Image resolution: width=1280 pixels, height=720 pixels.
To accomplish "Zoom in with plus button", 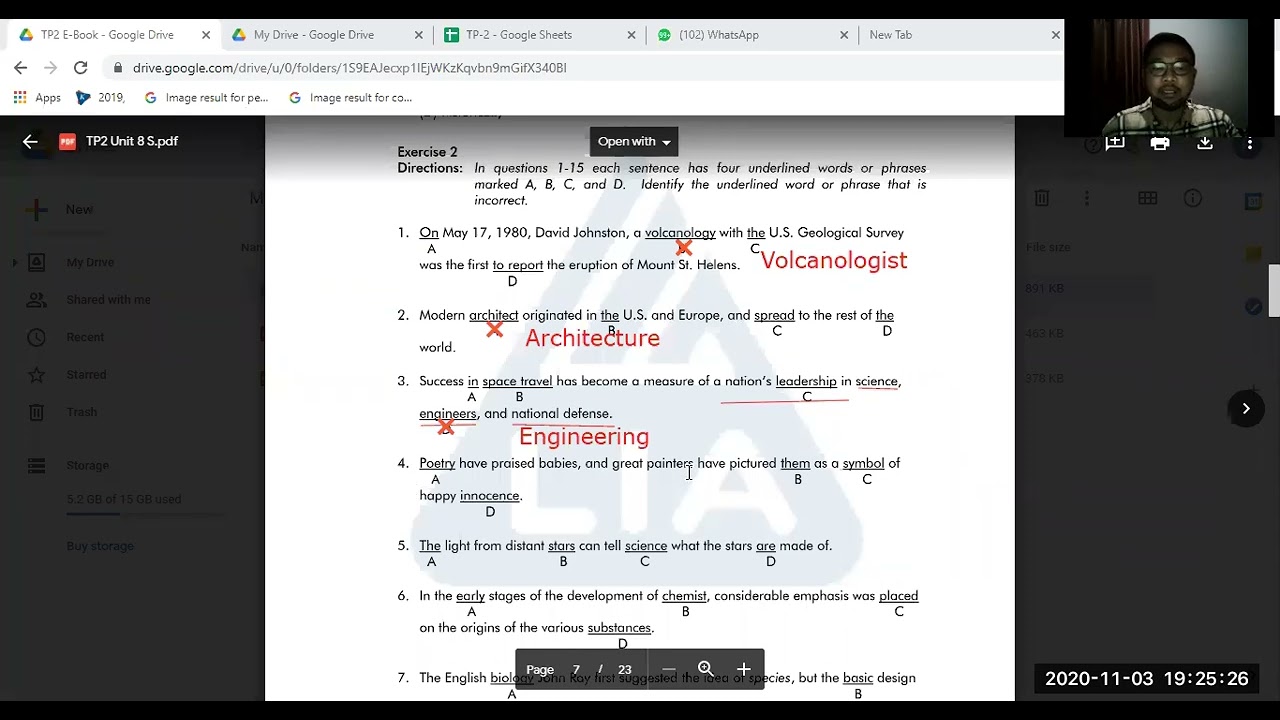I will tap(743, 669).
